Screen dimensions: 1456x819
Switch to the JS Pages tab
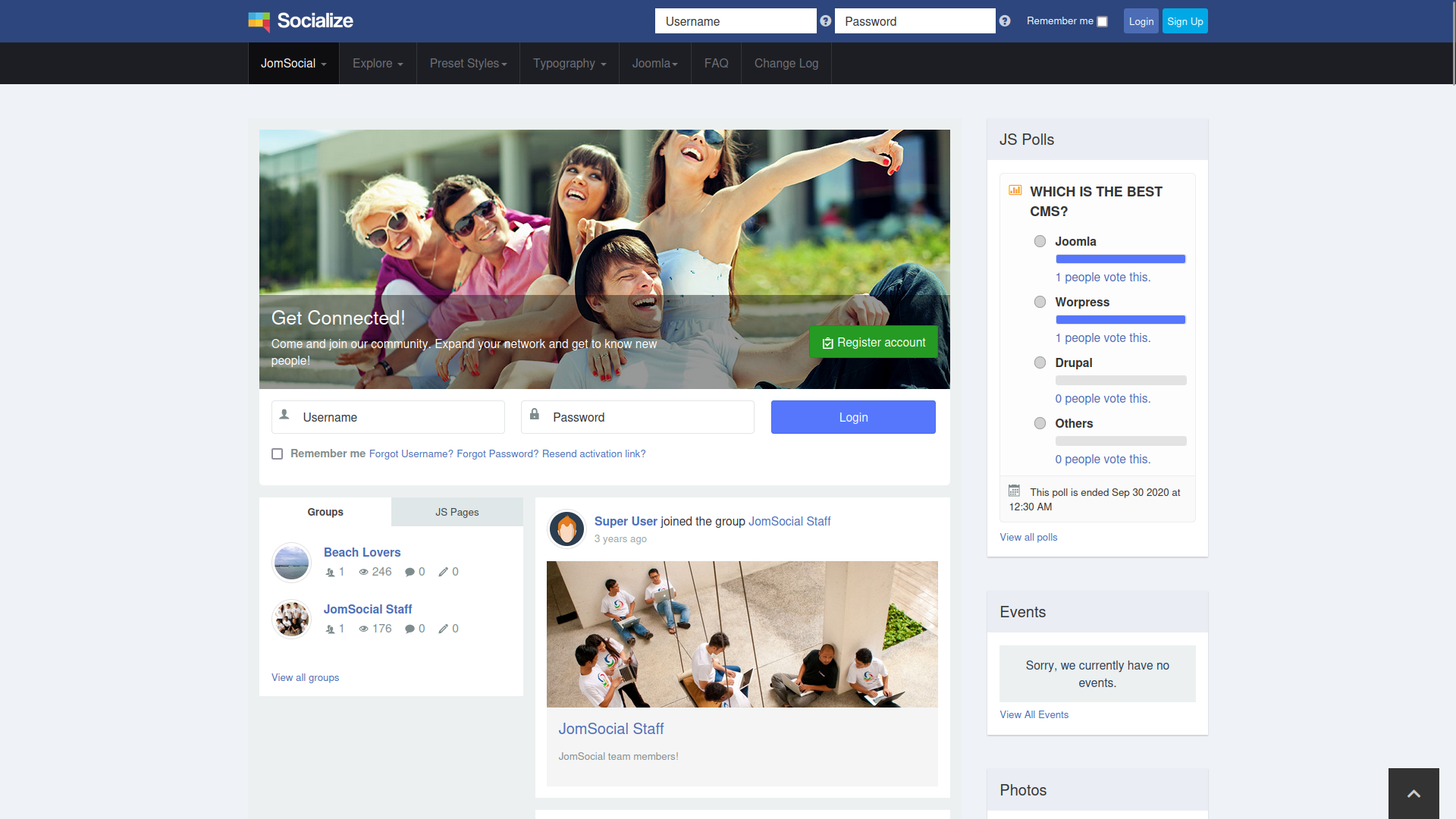[x=457, y=512]
